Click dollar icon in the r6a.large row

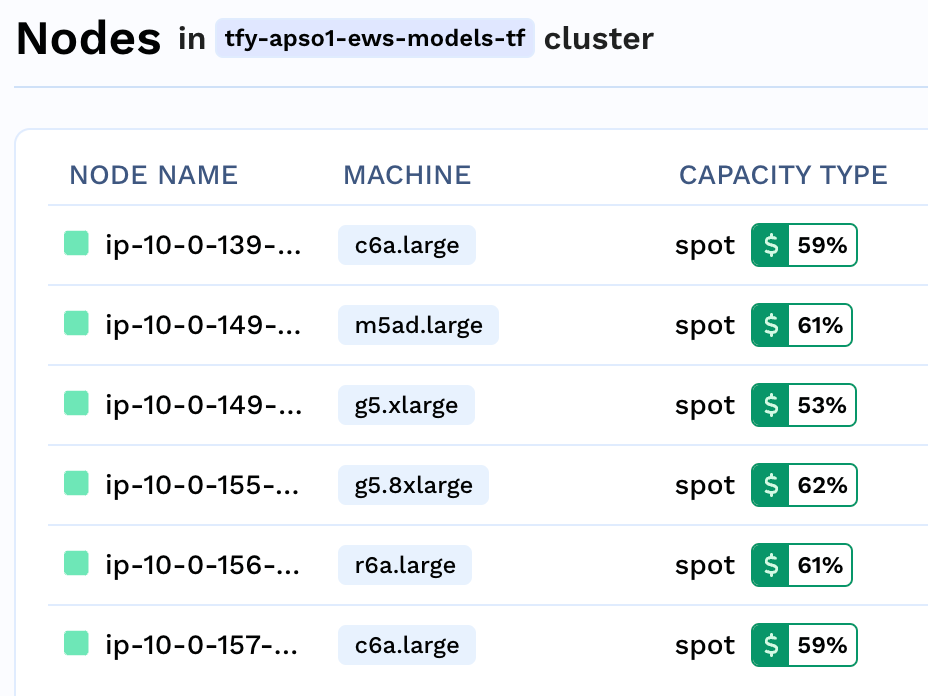770,565
